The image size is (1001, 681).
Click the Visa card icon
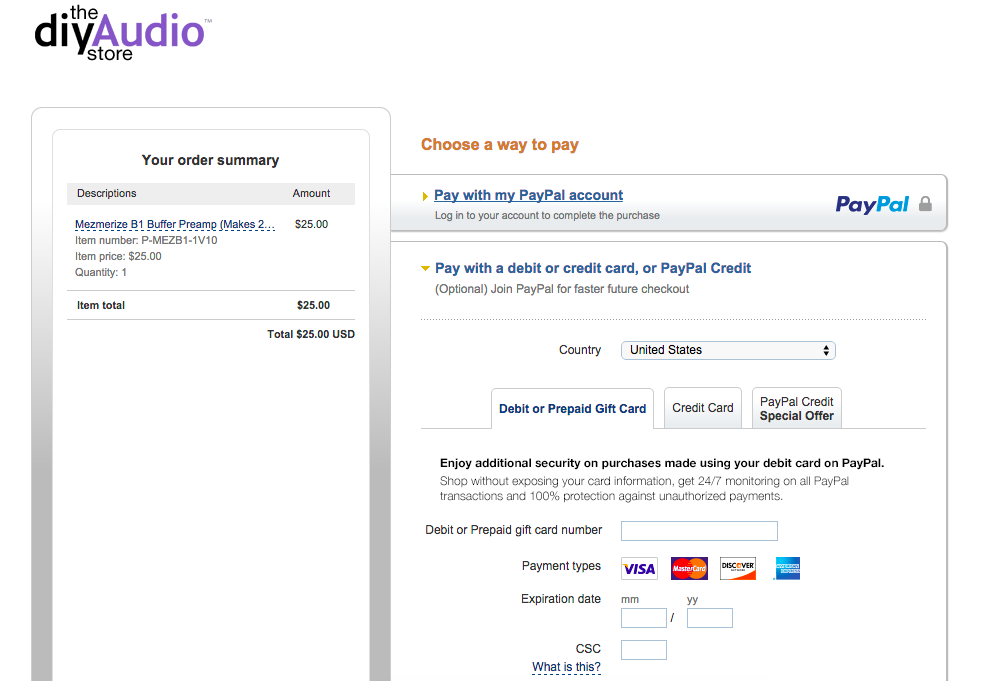(x=639, y=568)
